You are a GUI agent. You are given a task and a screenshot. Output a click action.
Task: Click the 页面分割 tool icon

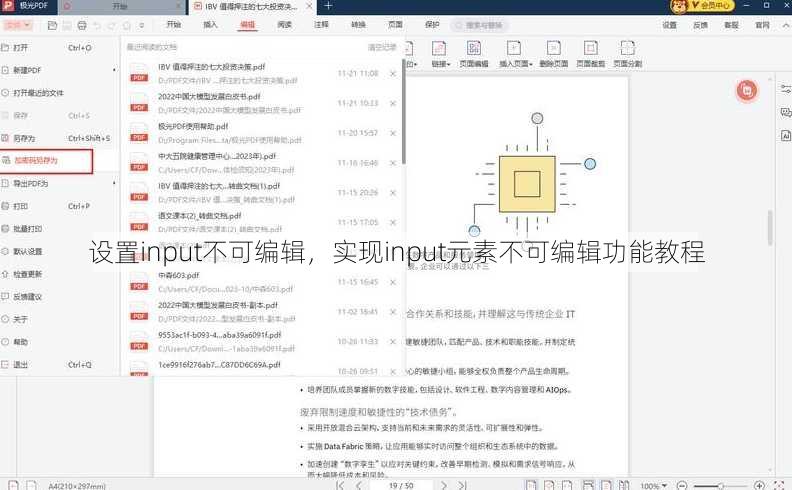pyautogui.click(x=627, y=54)
